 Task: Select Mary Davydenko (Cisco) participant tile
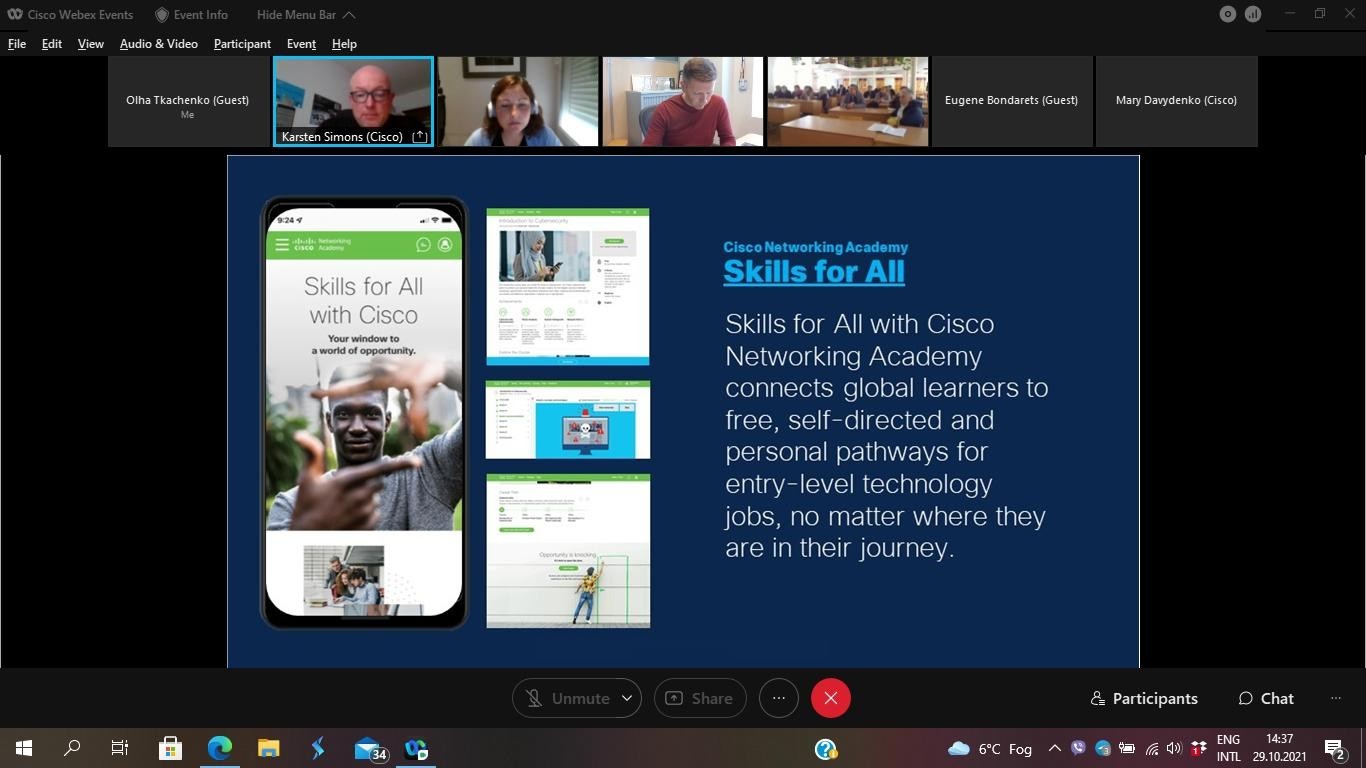click(1176, 101)
